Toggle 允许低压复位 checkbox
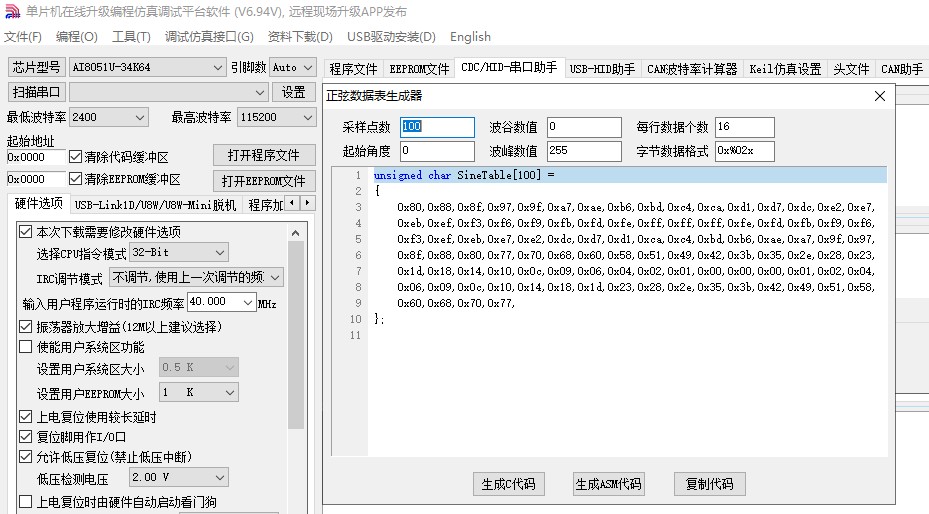 25,457
